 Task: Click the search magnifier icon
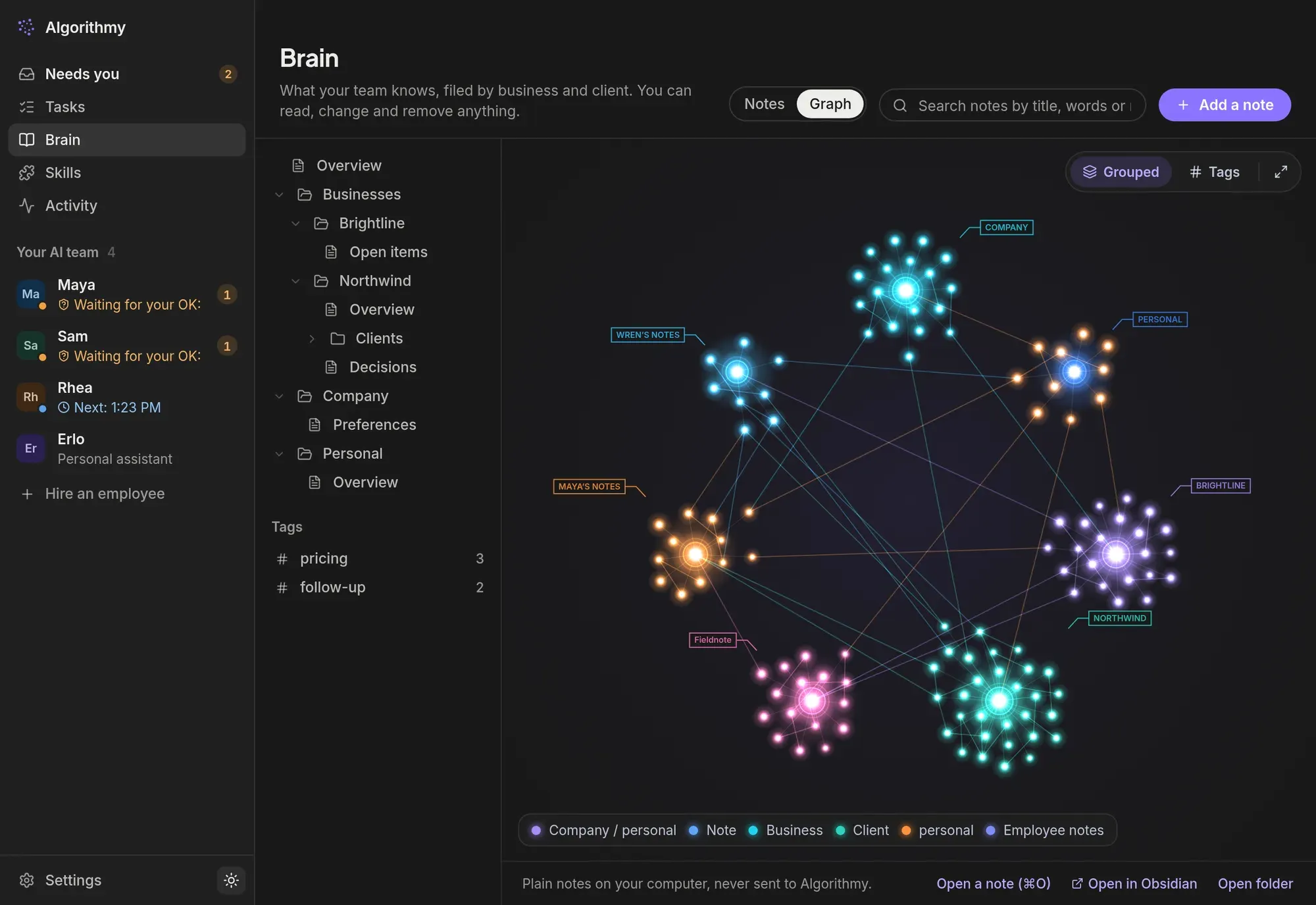[x=900, y=105]
